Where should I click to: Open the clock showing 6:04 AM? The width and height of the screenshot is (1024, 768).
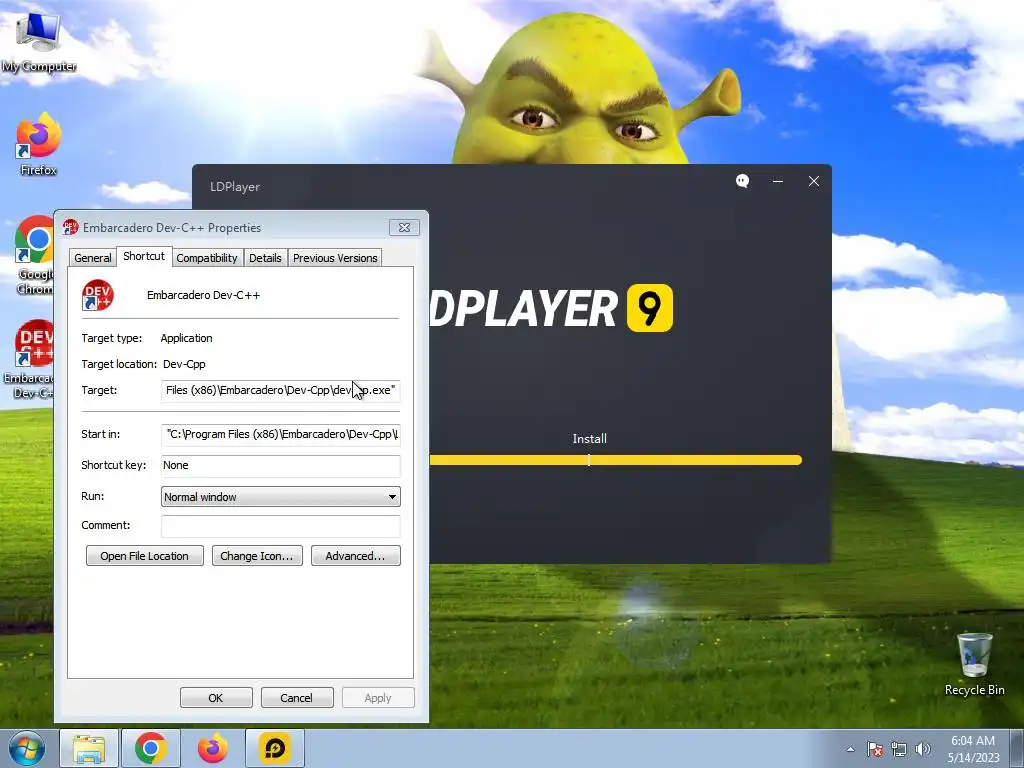click(973, 749)
